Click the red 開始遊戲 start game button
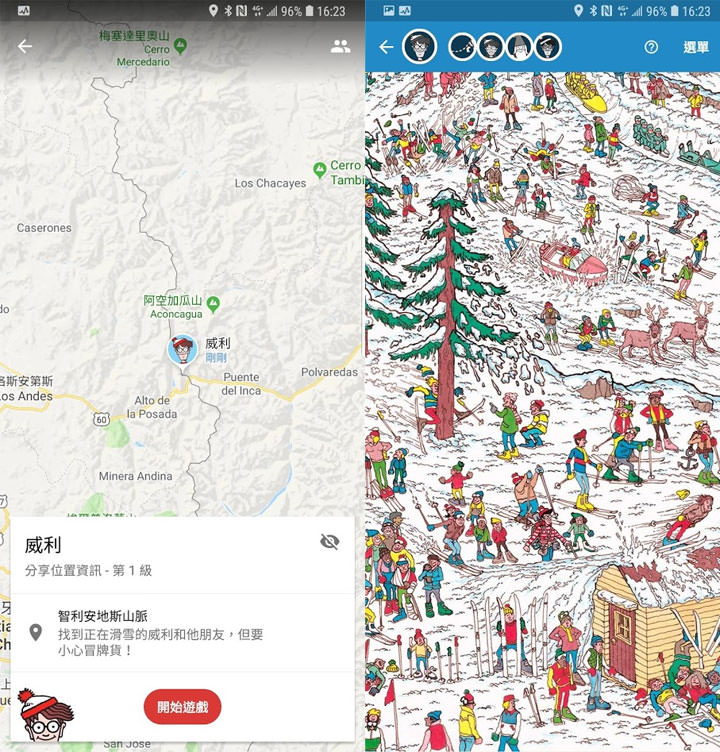The image size is (720, 752). [182, 706]
